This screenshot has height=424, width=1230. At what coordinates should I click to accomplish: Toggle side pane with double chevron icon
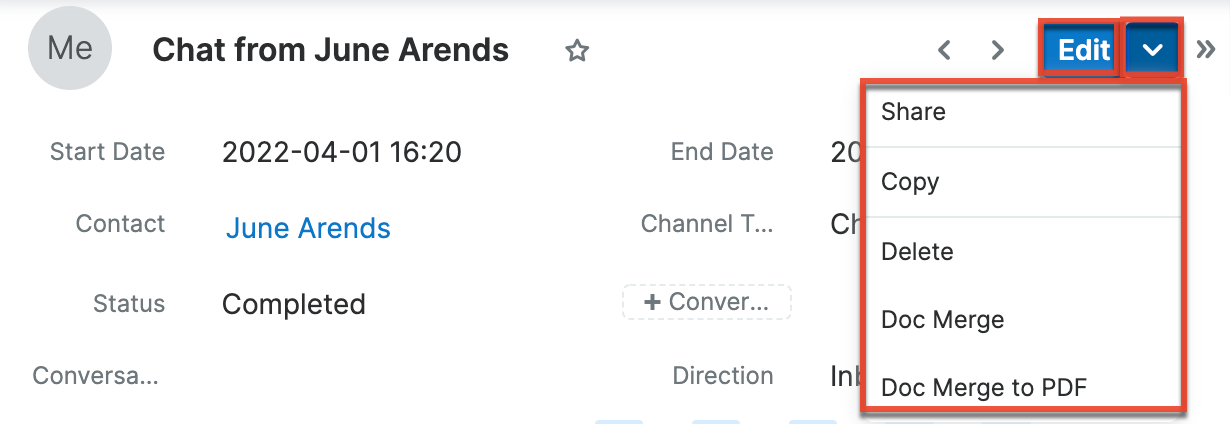[x=1205, y=50]
